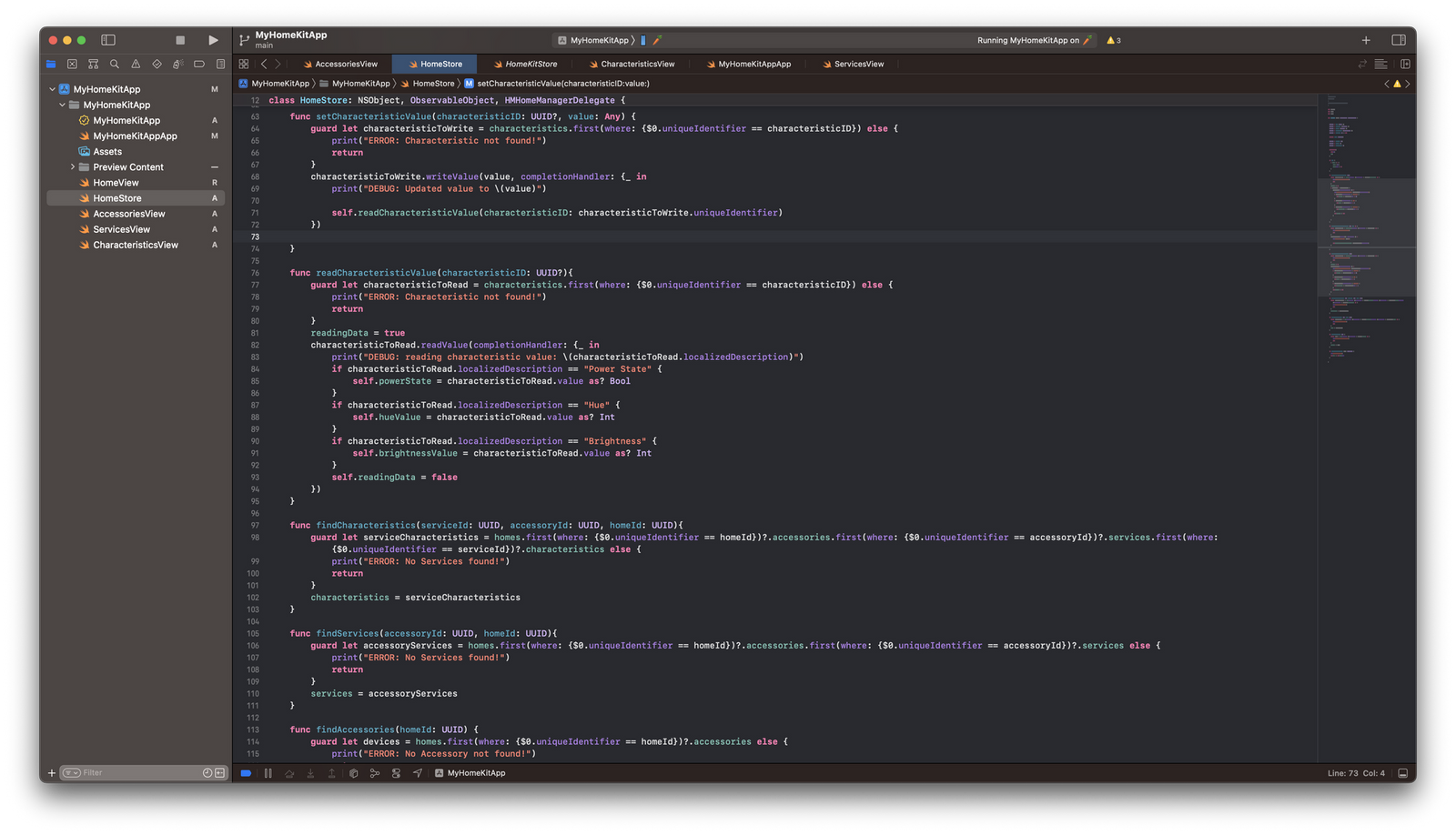The width and height of the screenshot is (1456, 835).
Task: Click the Step Over icon in debug bar
Action: (x=289, y=772)
